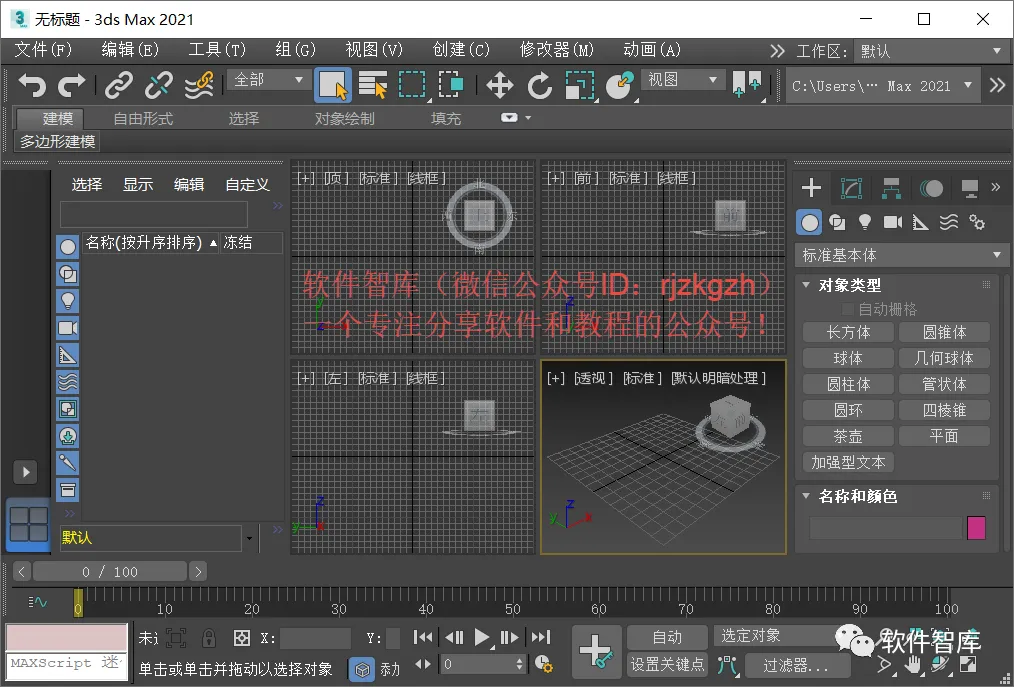This screenshot has height=687, width=1014.
Task: Toggle Display Space Warps filter in Scene Explorer
Action: click(x=68, y=382)
